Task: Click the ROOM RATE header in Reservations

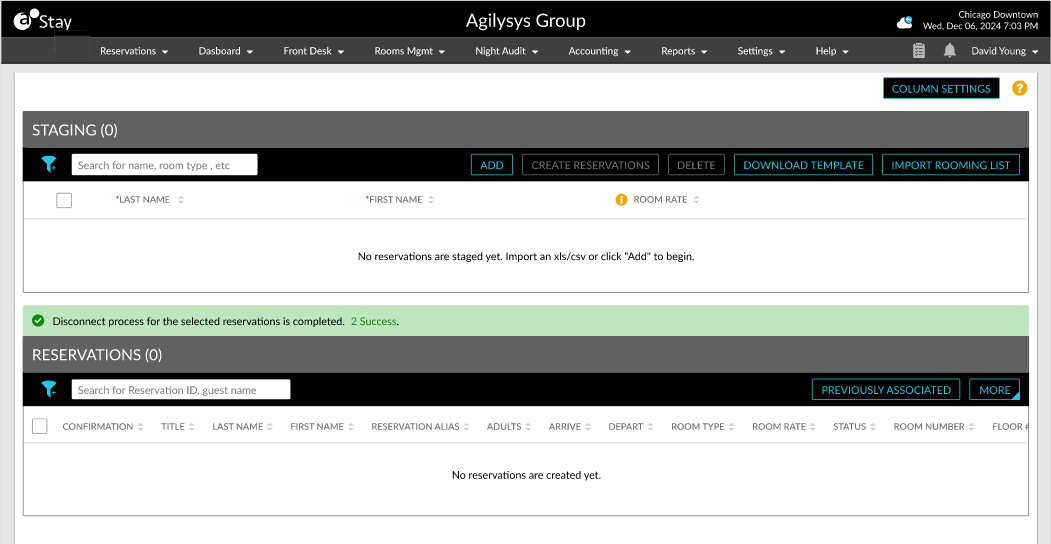Action: coord(779,427)
